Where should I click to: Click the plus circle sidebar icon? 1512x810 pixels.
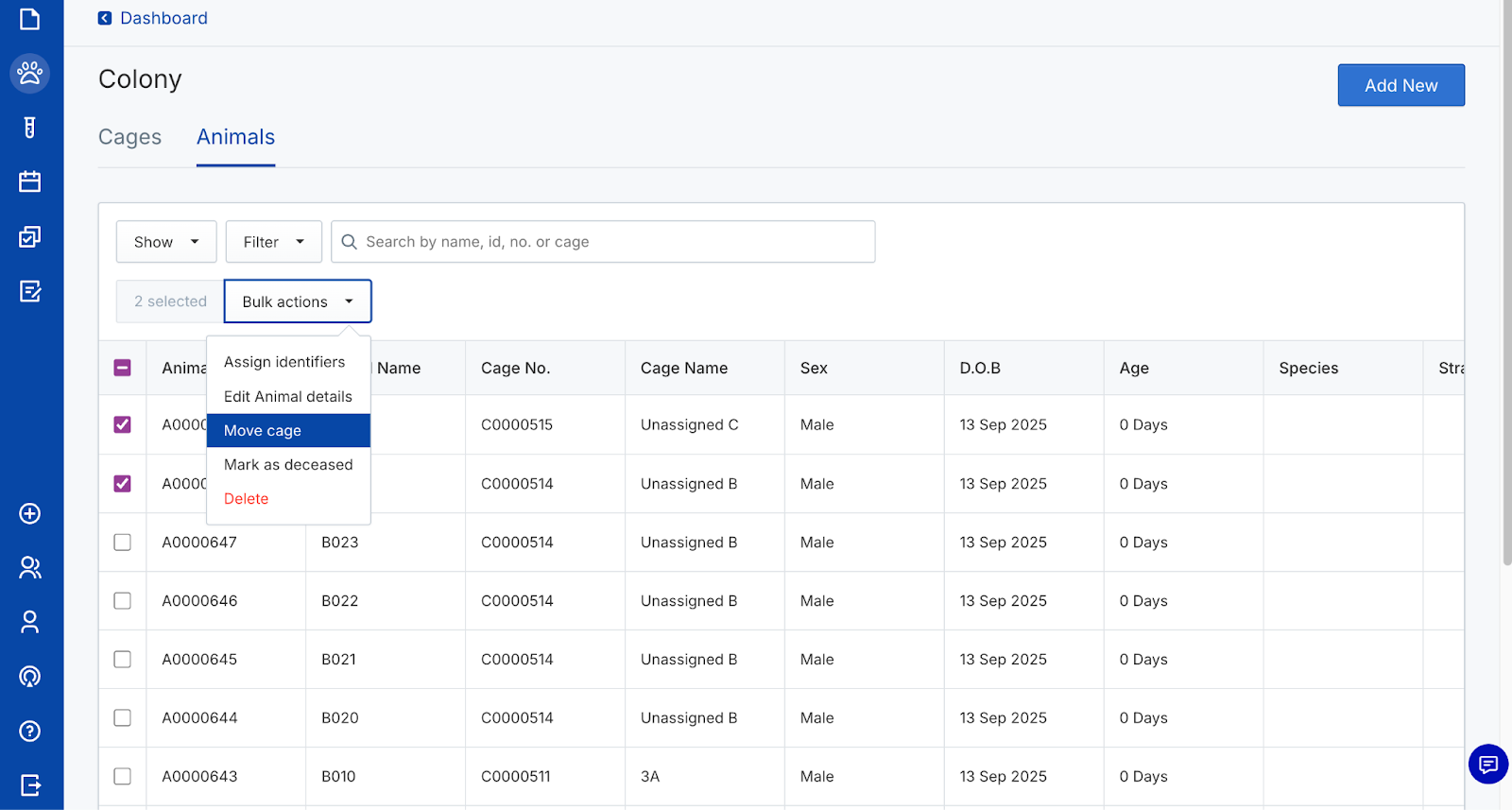coord(30,513)
